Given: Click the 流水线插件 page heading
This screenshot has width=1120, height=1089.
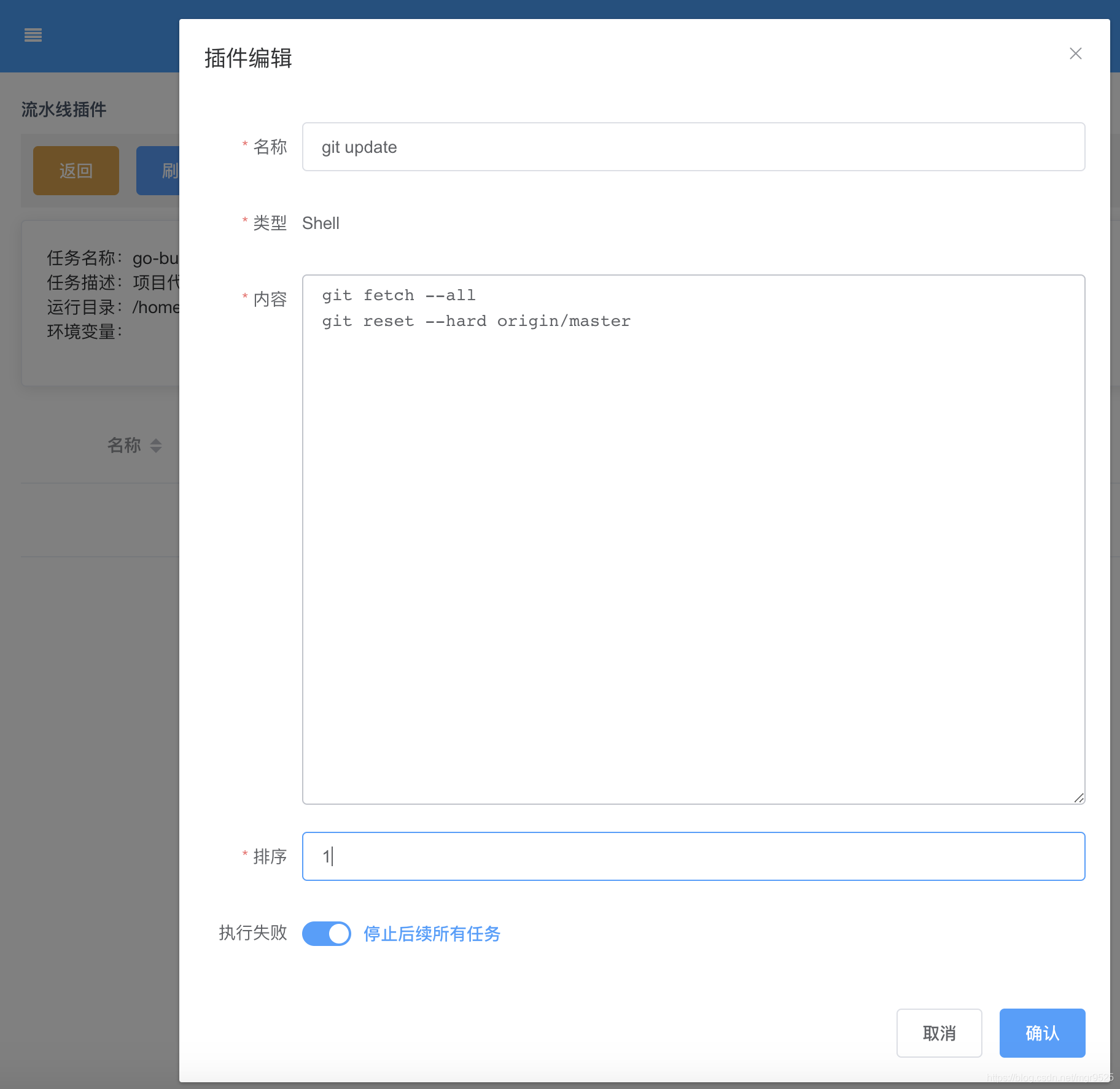Looking at the screenshot, I should [x=64, y=109].
